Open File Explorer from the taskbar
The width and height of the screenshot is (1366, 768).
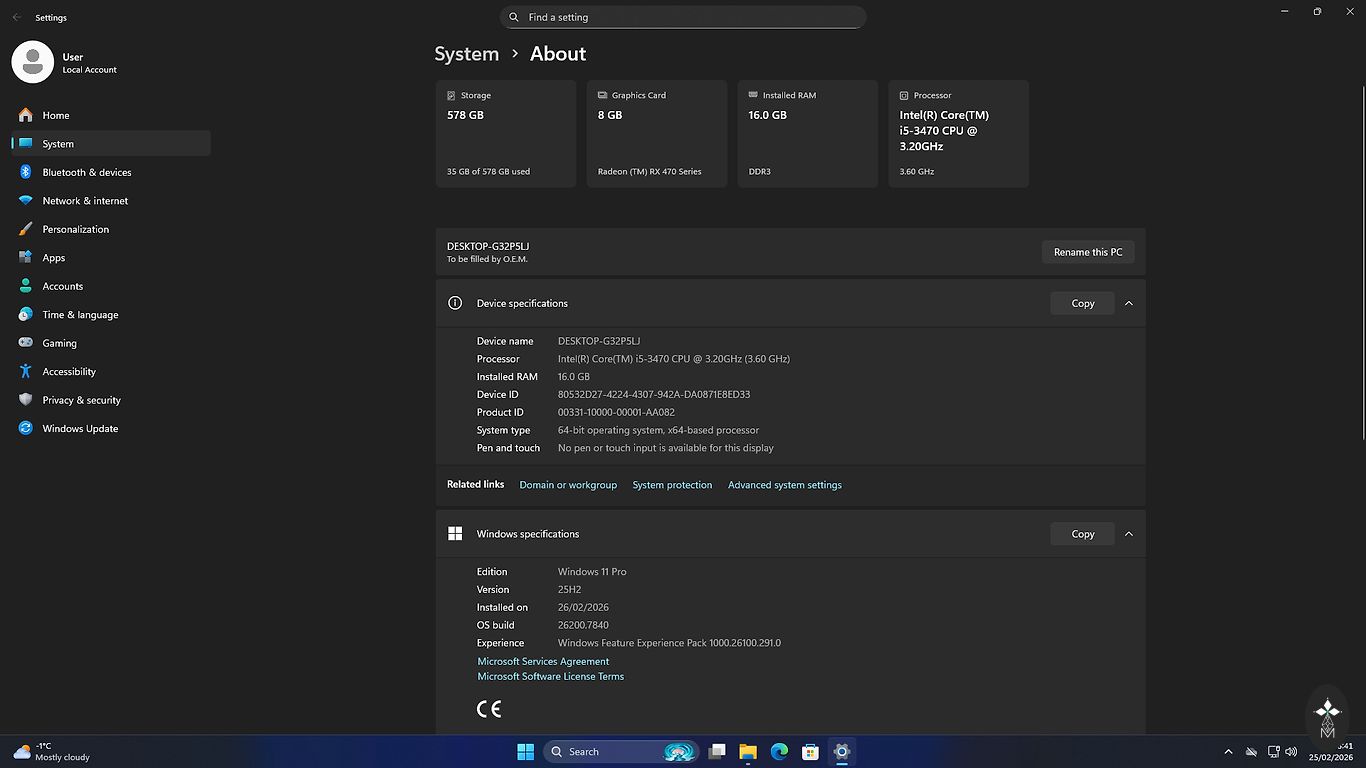[x=748, y=752]
